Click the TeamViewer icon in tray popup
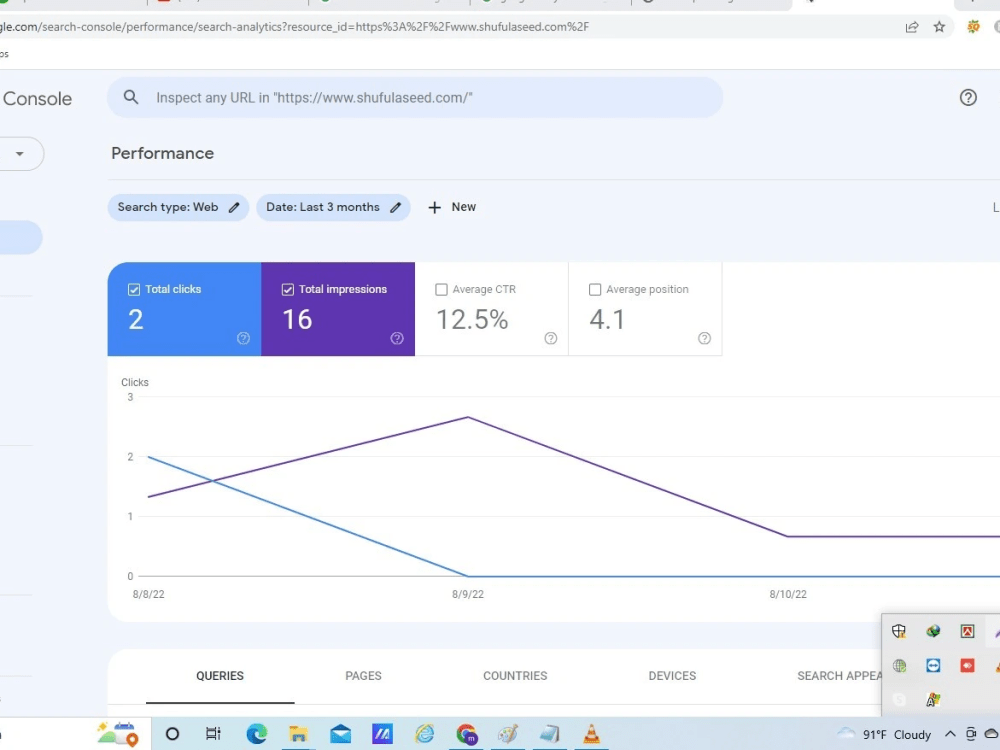This screenshot has width=1000, height=750. tap(933, 666)
